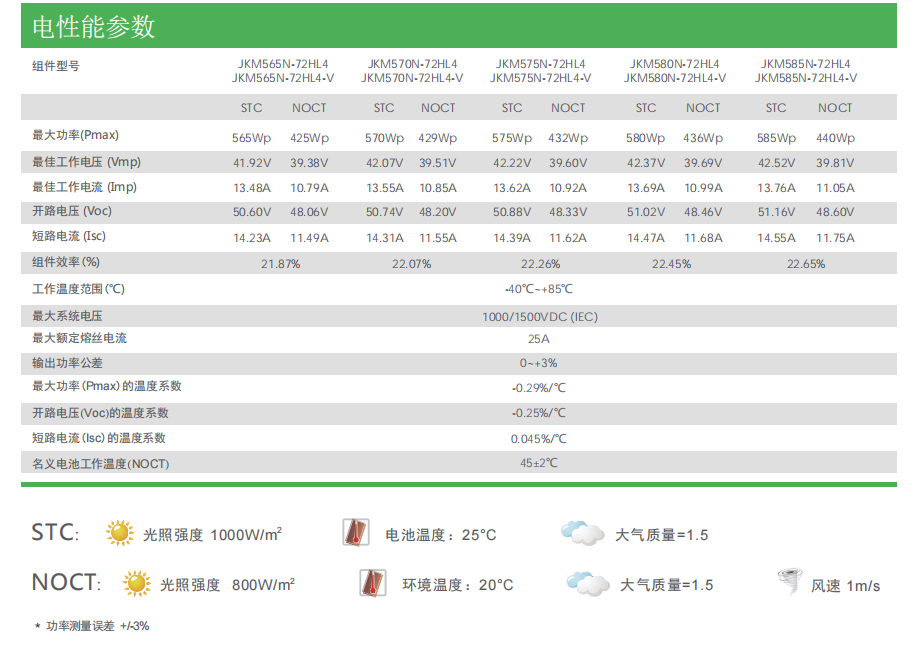Image resolution: width=920 pixels, height=655 pixels.
Task: Click the 输出功率公差 row label
Action: click(67, 363)
